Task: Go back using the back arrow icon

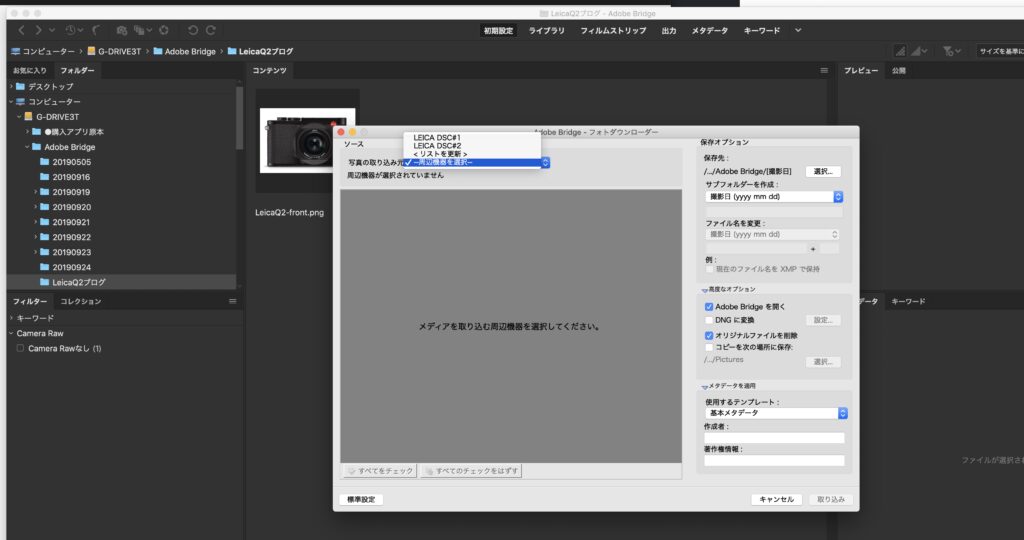Action: point(21,30)
